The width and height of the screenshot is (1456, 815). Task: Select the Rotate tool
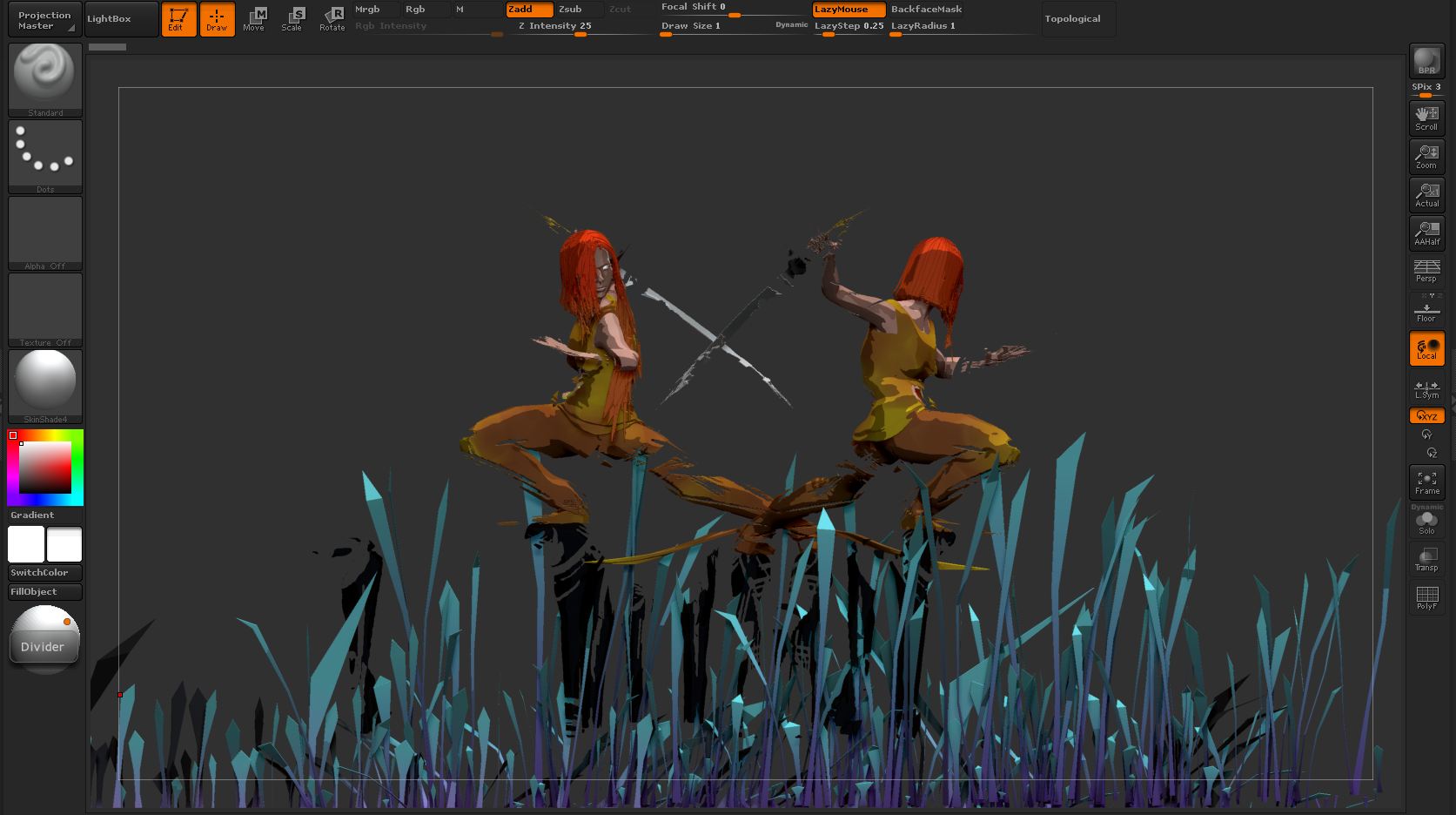332,19
